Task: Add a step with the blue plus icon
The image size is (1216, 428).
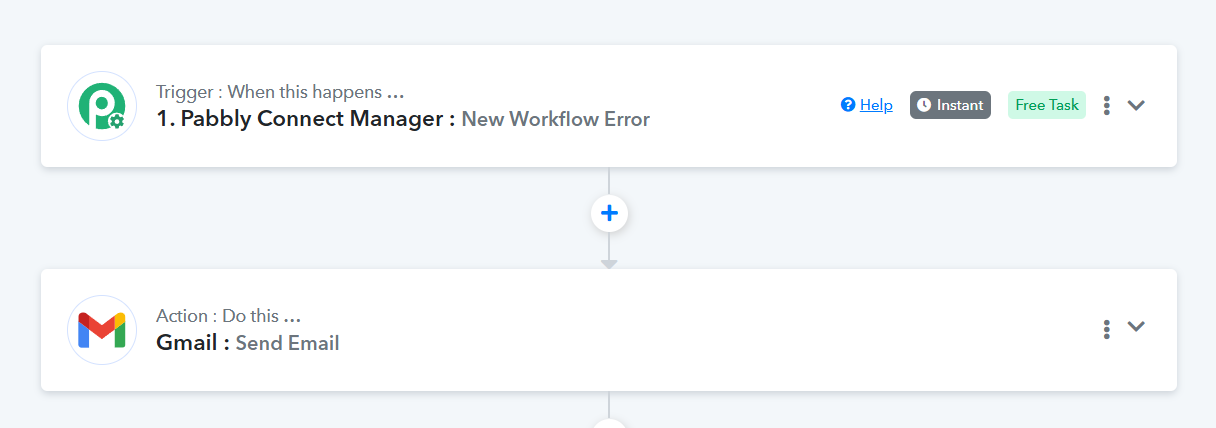Action: (609, 213)
